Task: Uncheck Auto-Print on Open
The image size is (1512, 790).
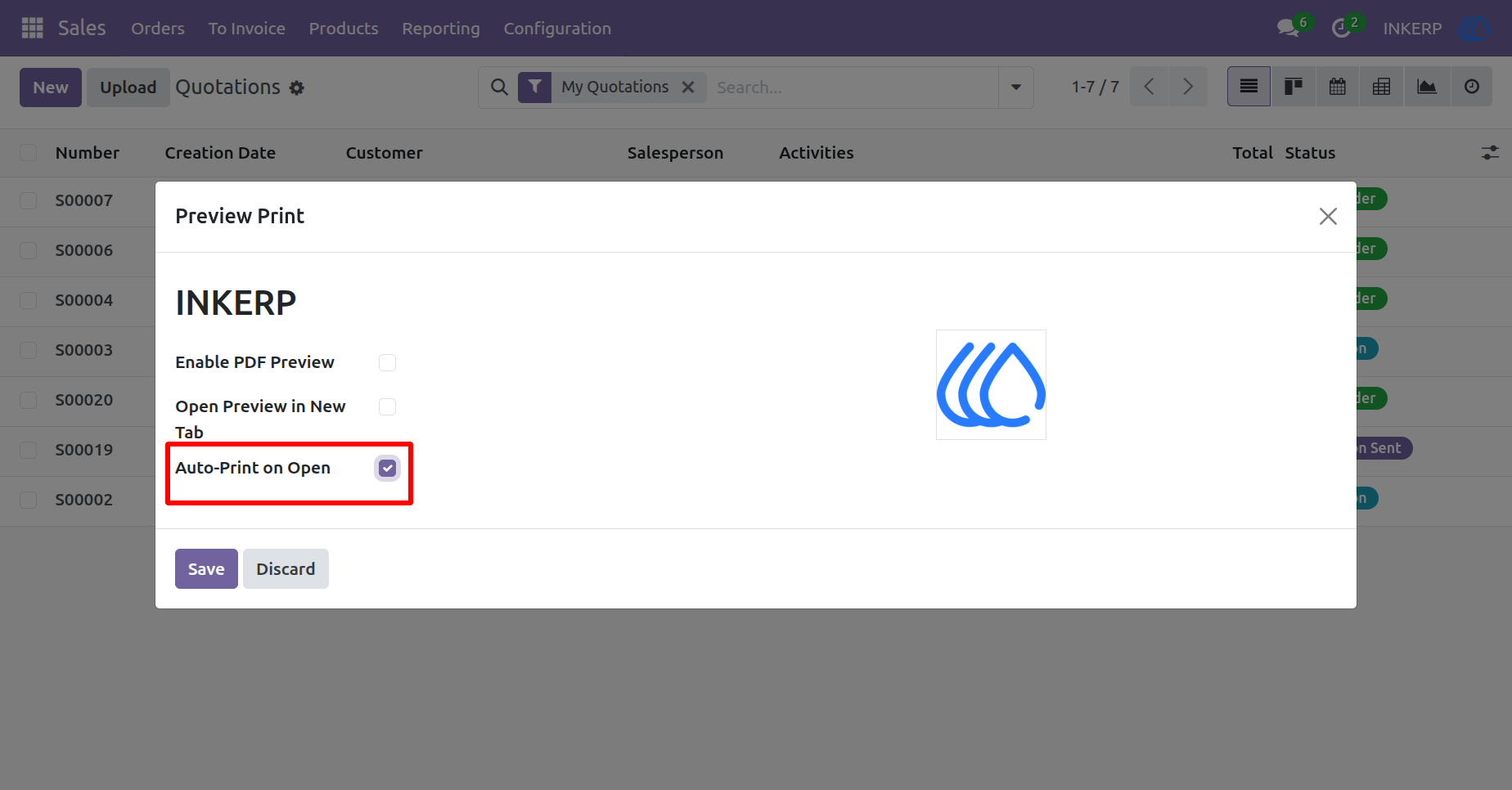Action: (387, 468)
